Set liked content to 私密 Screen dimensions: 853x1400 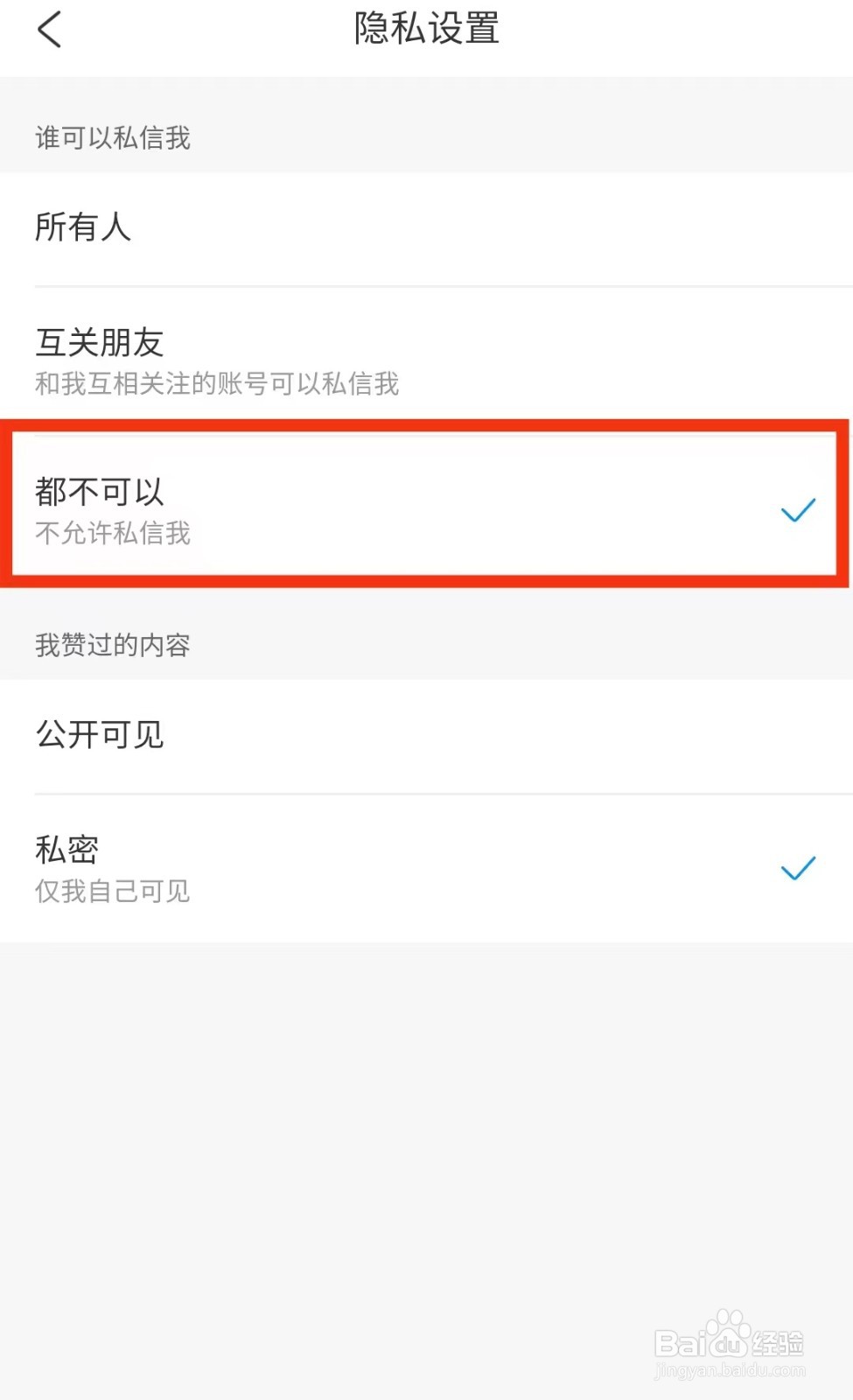click(426, 869)
